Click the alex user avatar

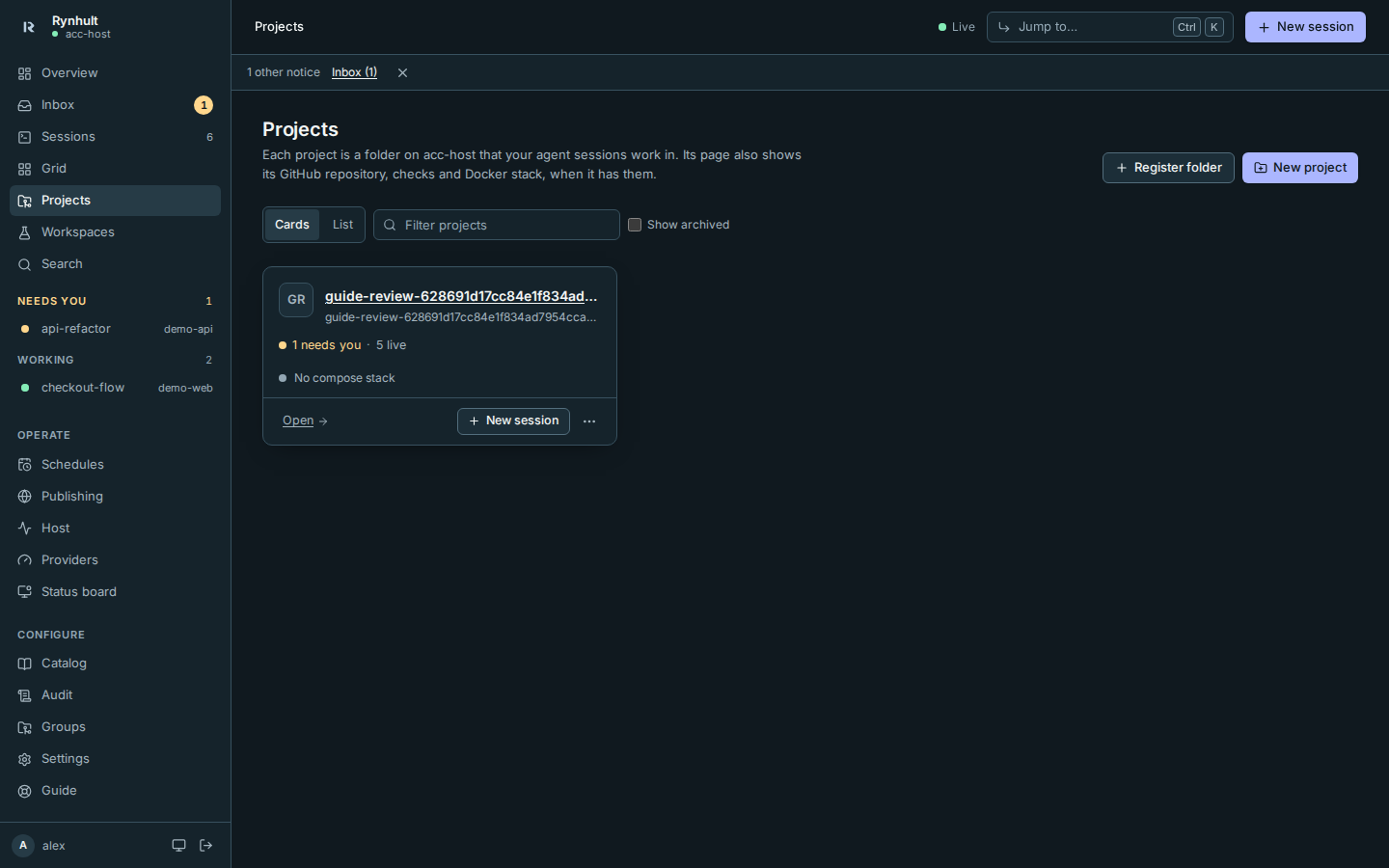click(23, 846)
